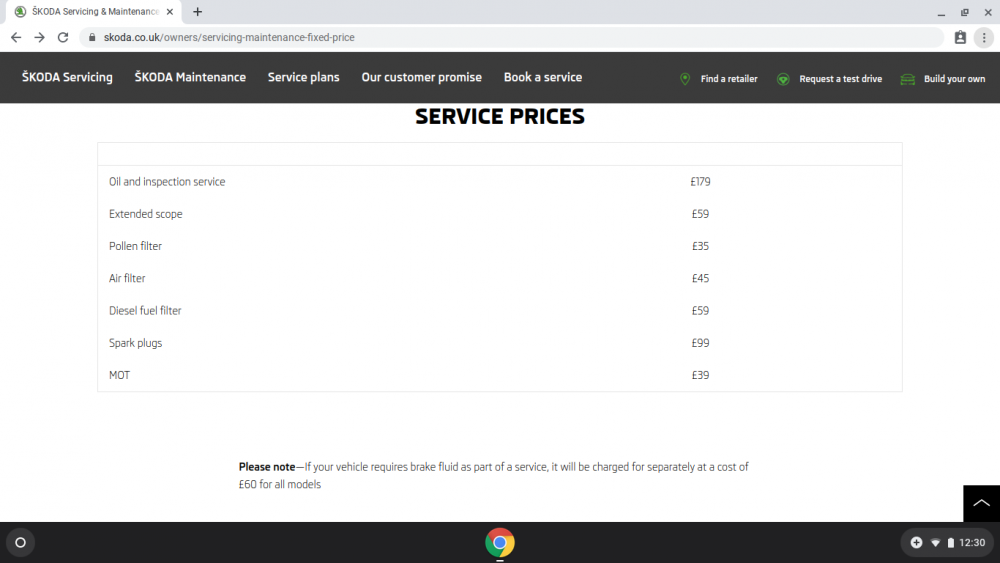
Task: Open Chrome from the shelf
Action: coord(499,543)
